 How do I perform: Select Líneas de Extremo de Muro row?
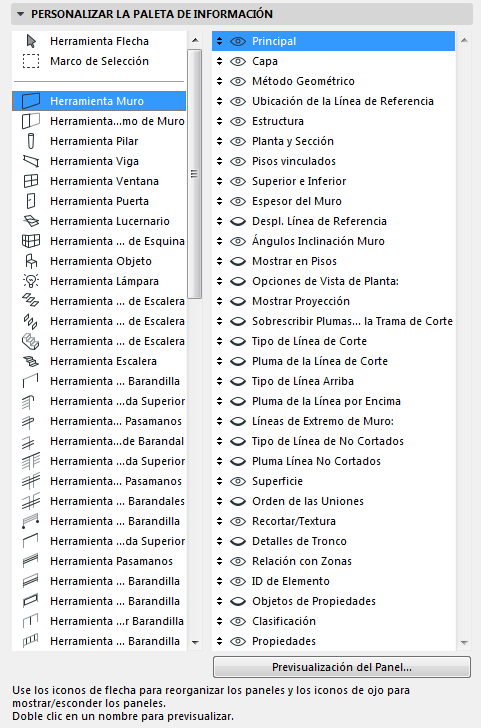click(333, 421)
